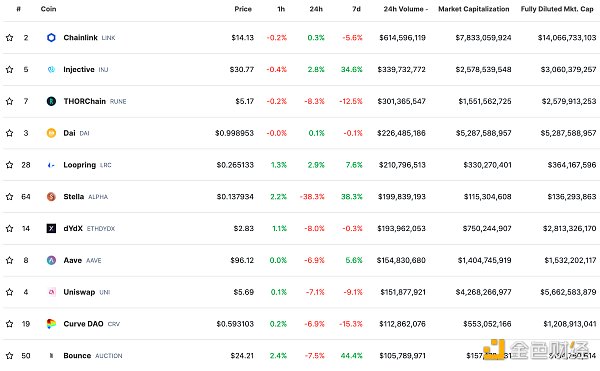
Task: Sort by the Market Capitalization column header
Action: 474,9
